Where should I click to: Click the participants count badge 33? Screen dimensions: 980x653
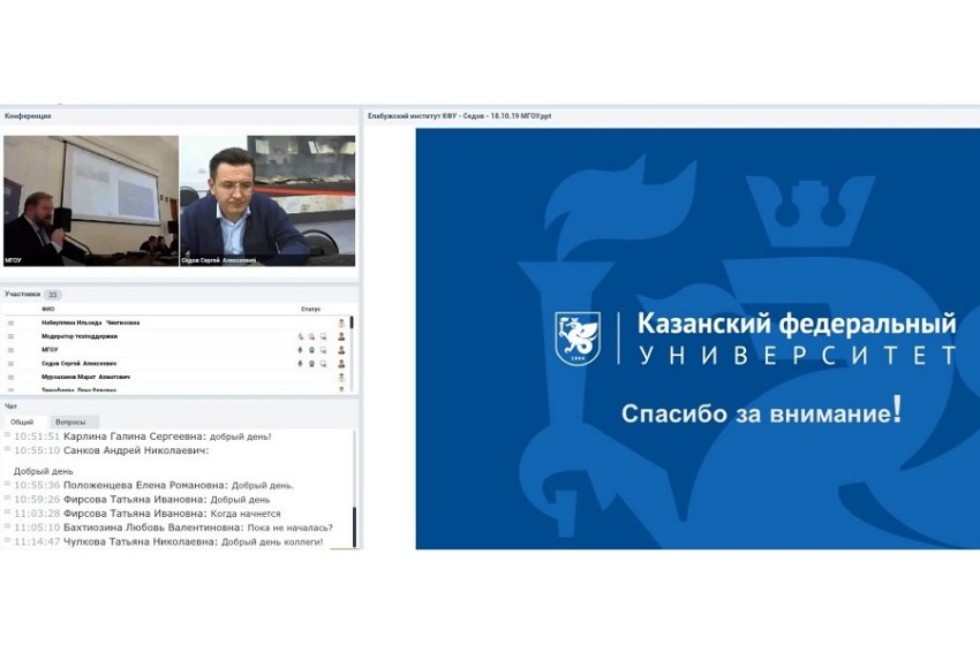click(52, 295)
